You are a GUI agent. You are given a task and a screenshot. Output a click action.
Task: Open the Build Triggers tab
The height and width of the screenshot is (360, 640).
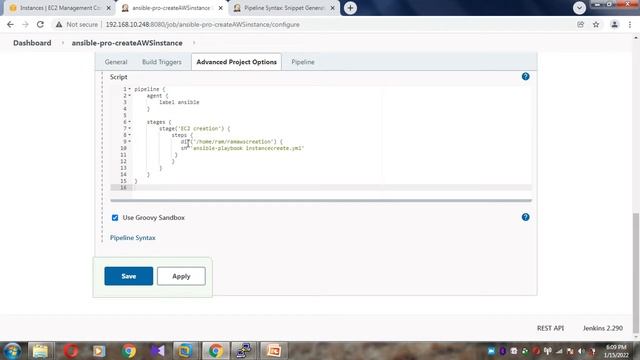point(162,62)
